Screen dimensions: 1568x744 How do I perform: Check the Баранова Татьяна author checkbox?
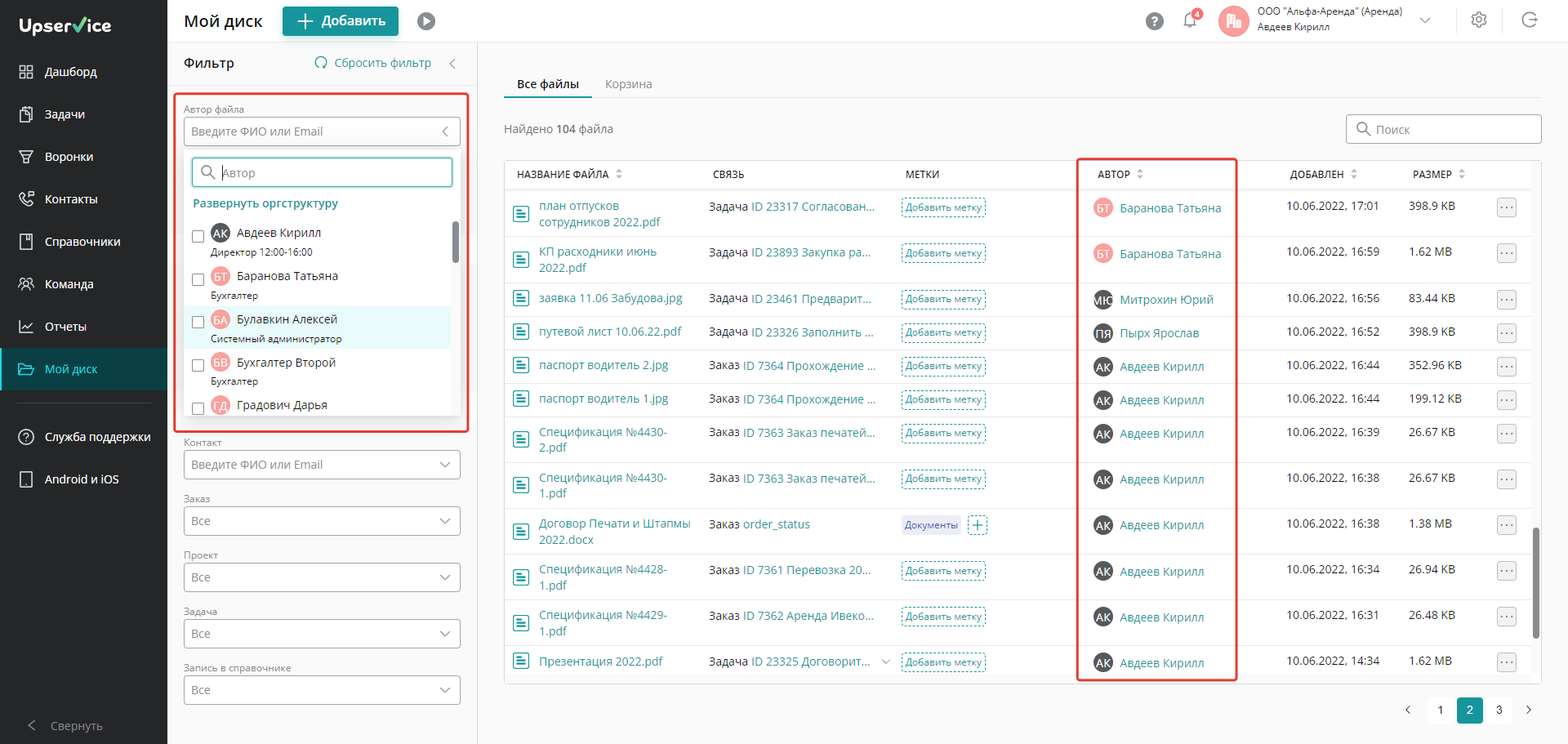coord(198,279)
